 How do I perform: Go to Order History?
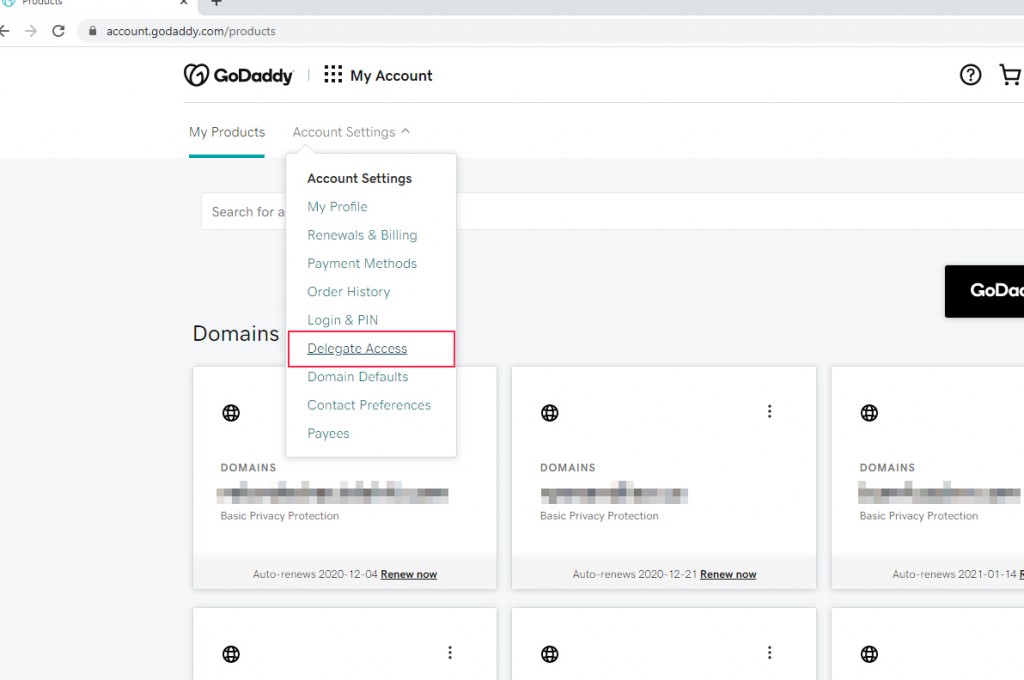tap(348, 292)
